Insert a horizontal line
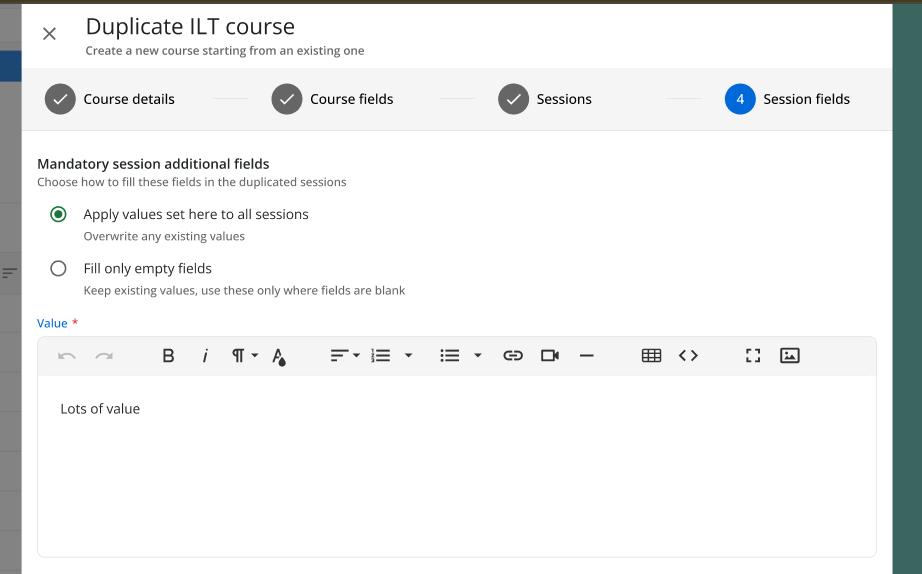The height and width of the screenshot is (574, 922). tap(586, 356)
